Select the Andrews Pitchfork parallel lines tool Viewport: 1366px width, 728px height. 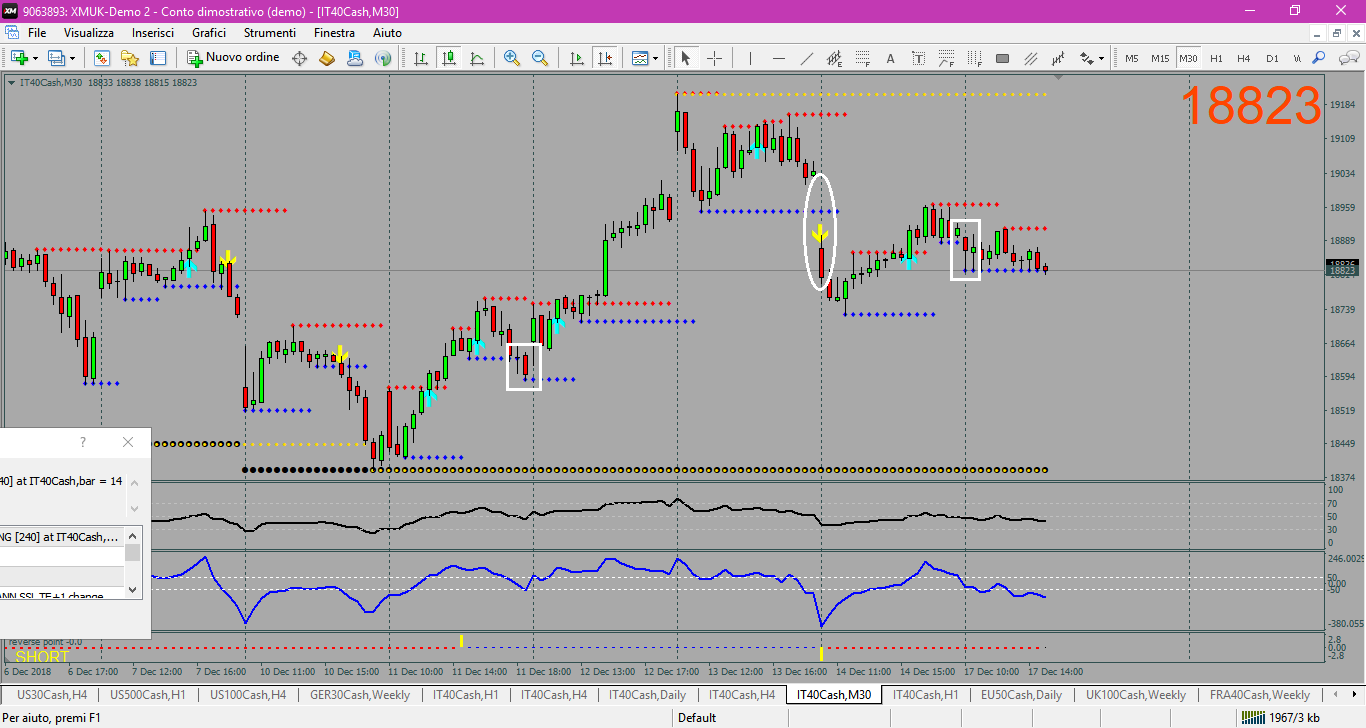tap(1030, 58)
